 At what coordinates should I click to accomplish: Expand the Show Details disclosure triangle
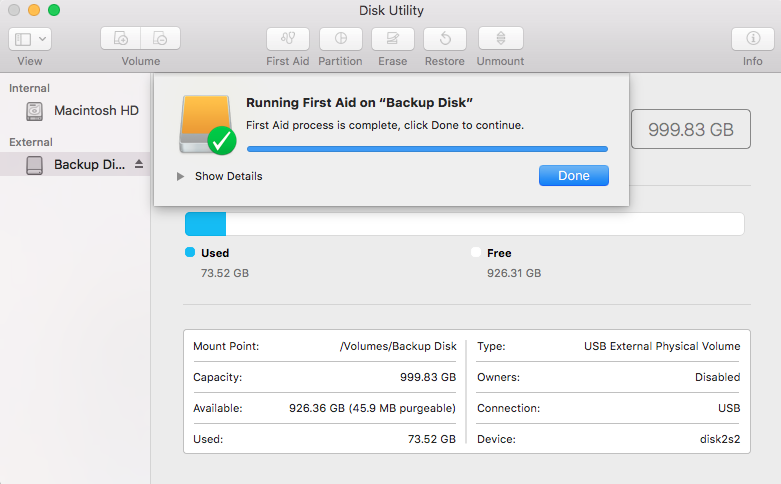pos(180,176)
